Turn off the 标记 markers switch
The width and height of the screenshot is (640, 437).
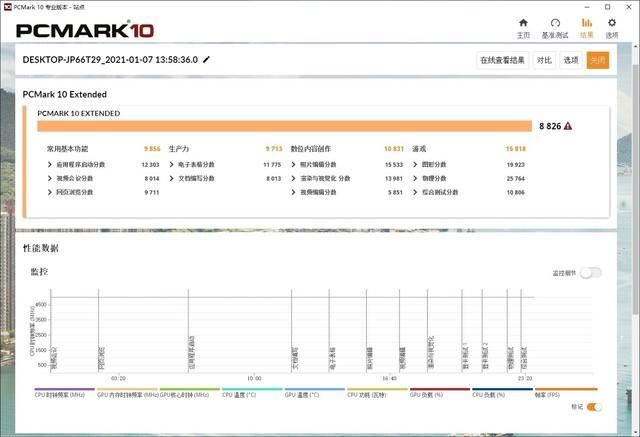coord(594,407)
